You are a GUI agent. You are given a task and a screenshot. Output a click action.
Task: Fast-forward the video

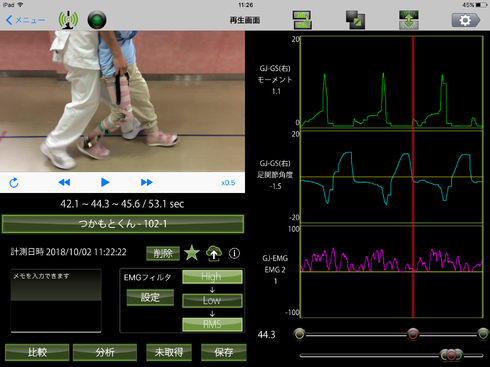[146, 182]
